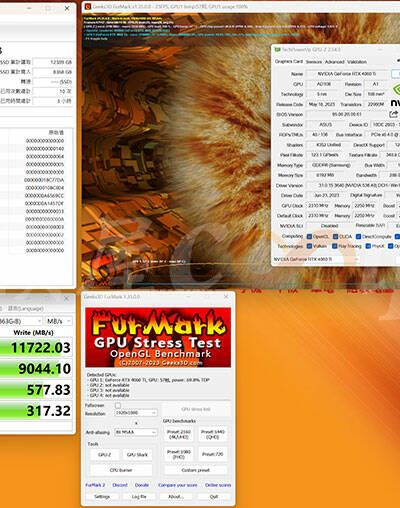
Task: Open the Online scores link
Action: tap(218, 485)
